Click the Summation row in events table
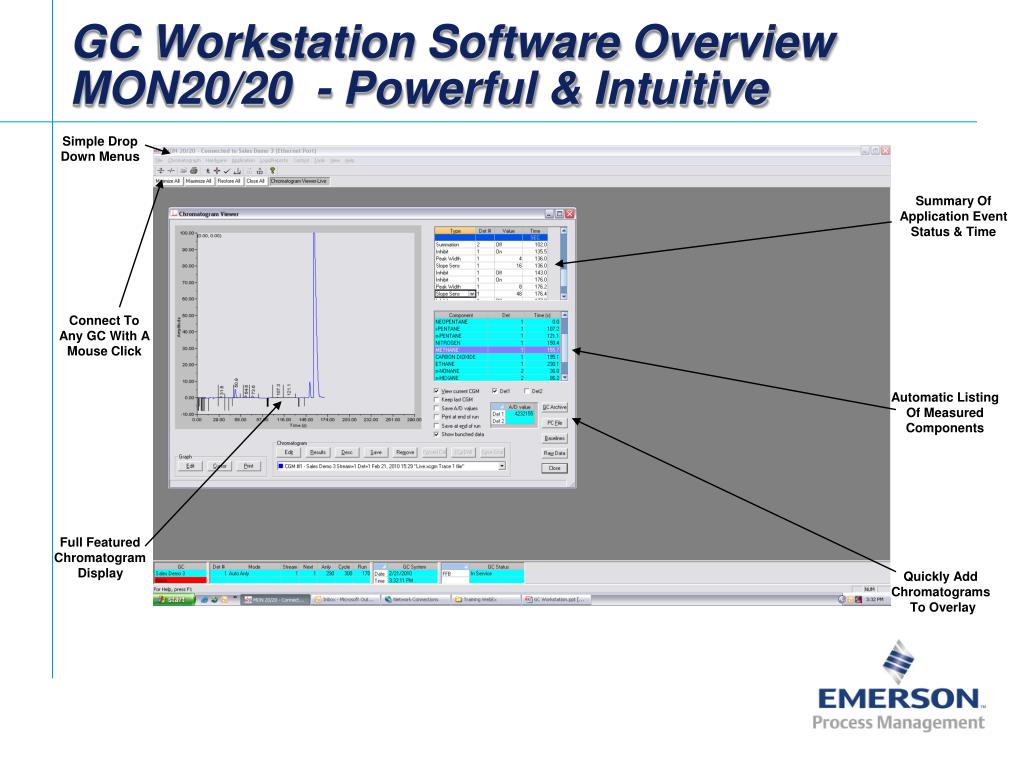Image resolution: width=1024 pixels, height=768 pixels. coord(491,245)
